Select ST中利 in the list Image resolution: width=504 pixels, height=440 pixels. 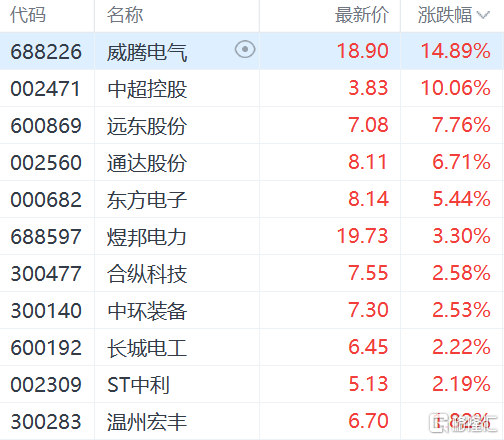tap(138, 385)
